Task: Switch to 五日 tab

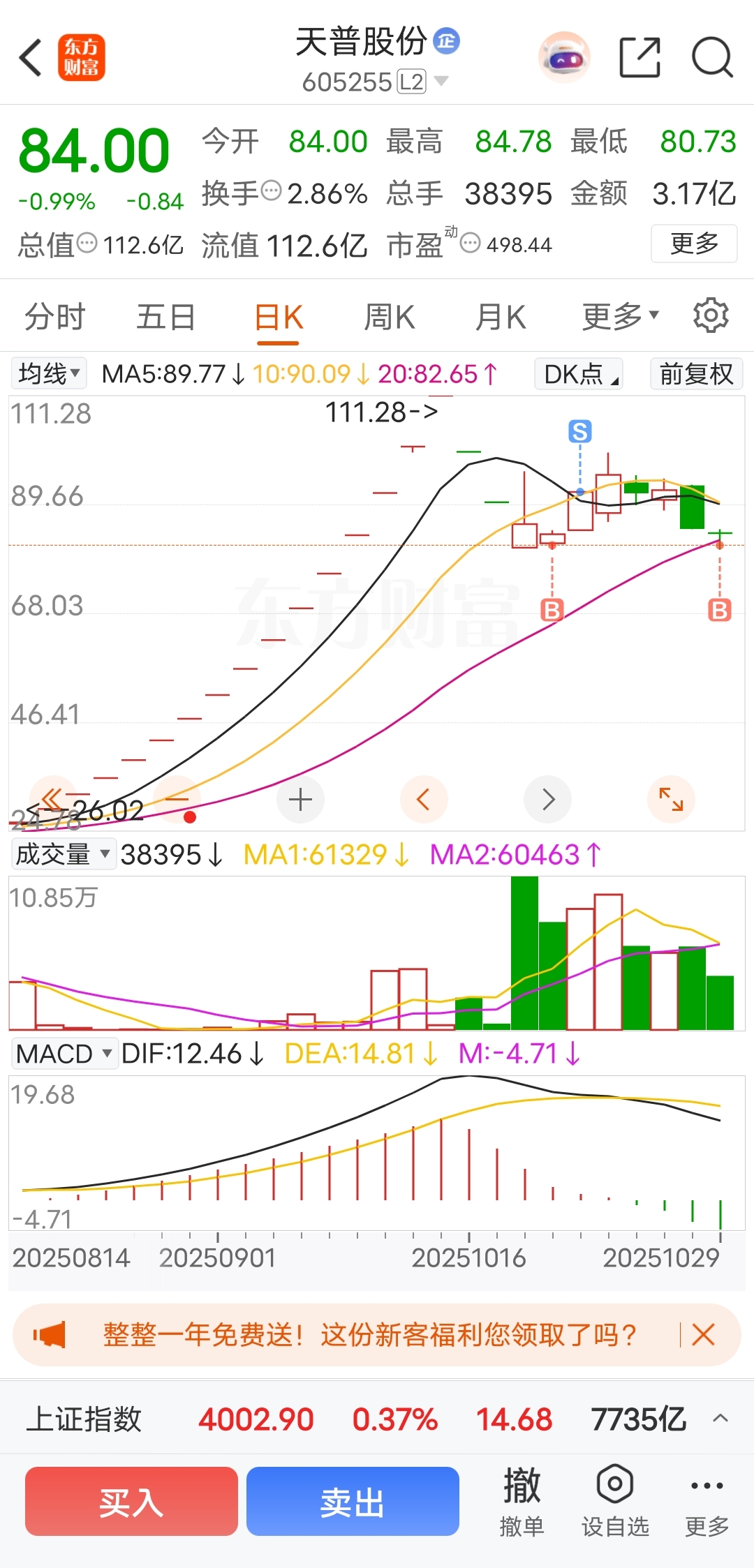Action: point(165,317)
